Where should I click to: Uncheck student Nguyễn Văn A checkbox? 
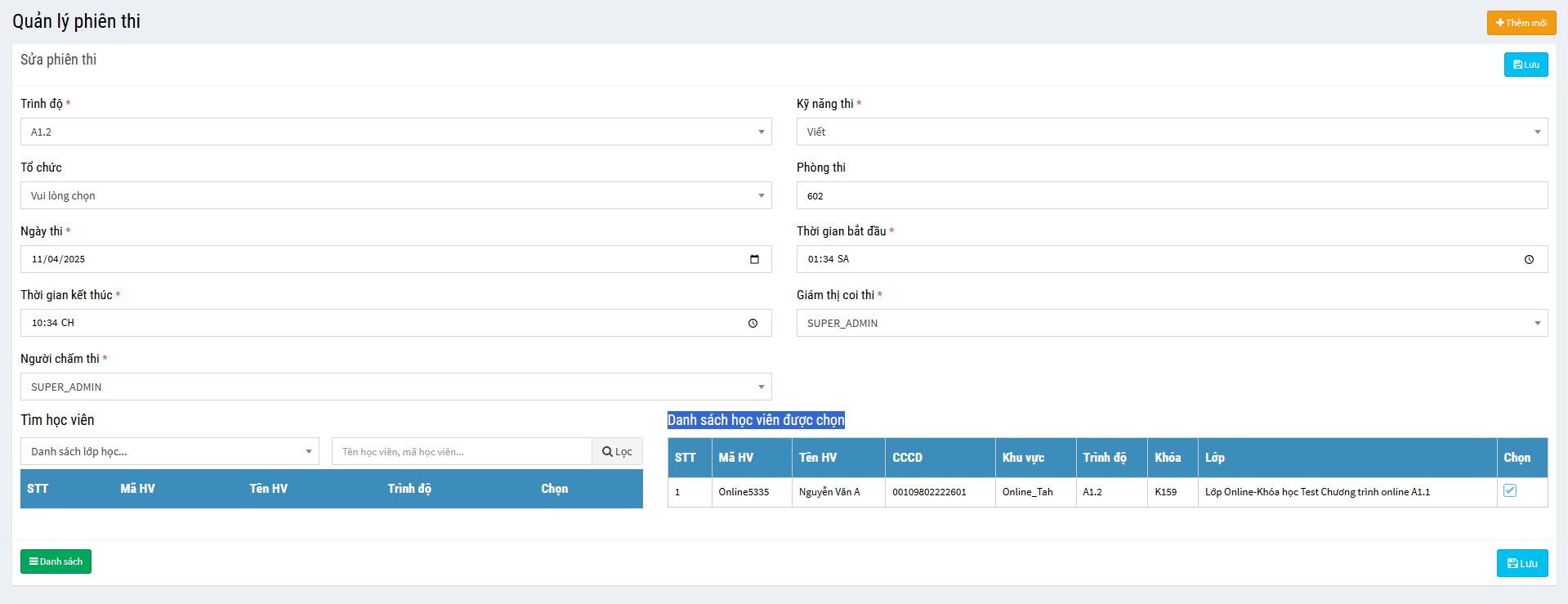(1510, 490)
